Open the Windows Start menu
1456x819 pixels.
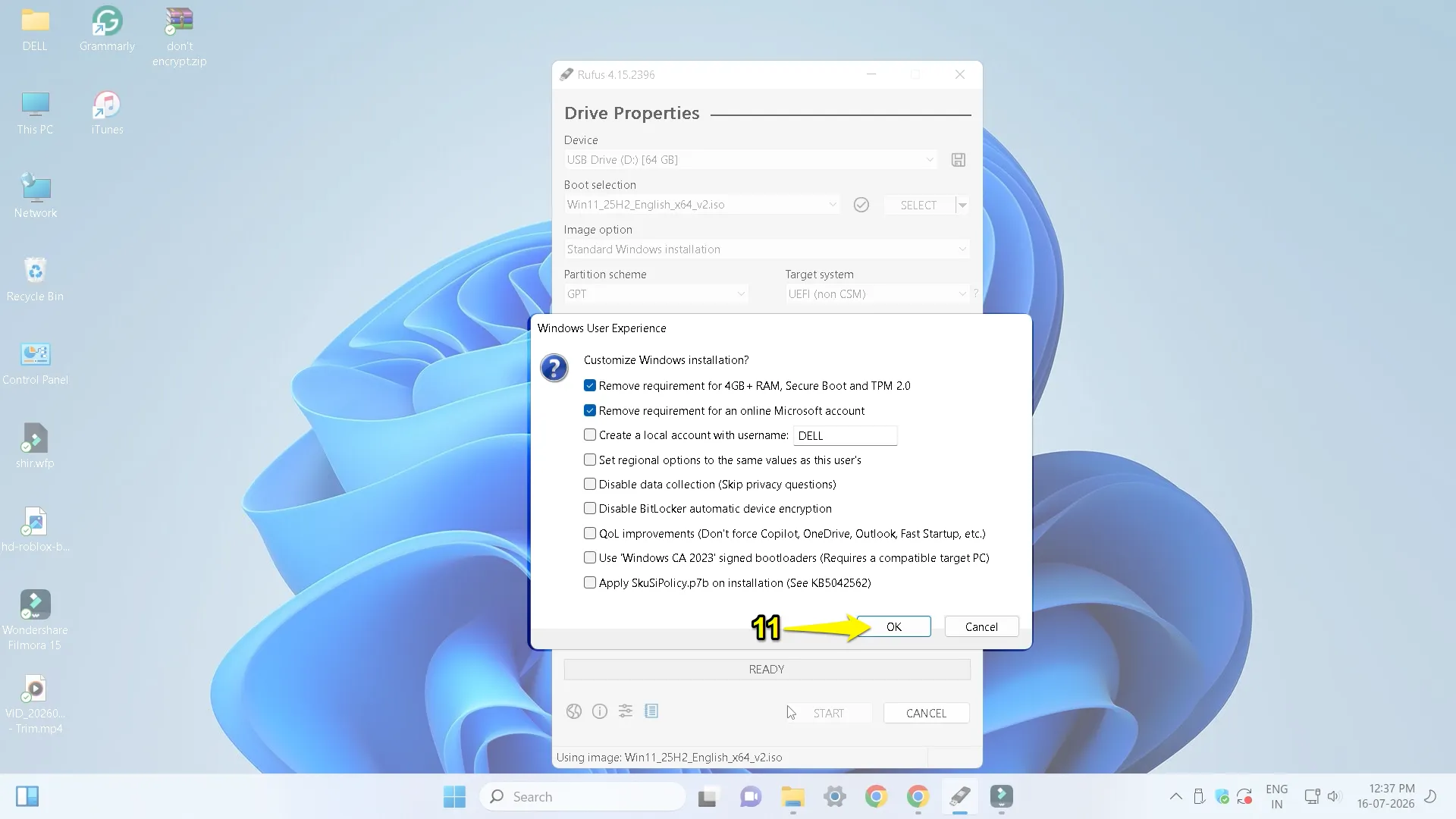click(x=454, y=796)
